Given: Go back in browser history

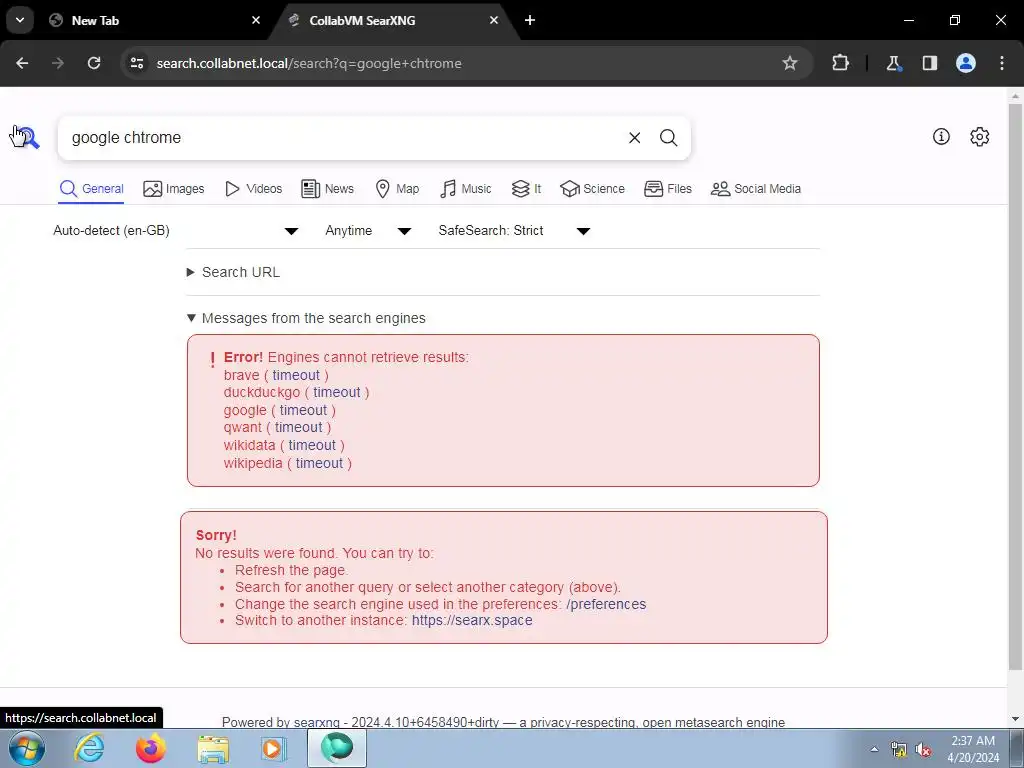Looking at the screenshot, I should pos(22,63).
